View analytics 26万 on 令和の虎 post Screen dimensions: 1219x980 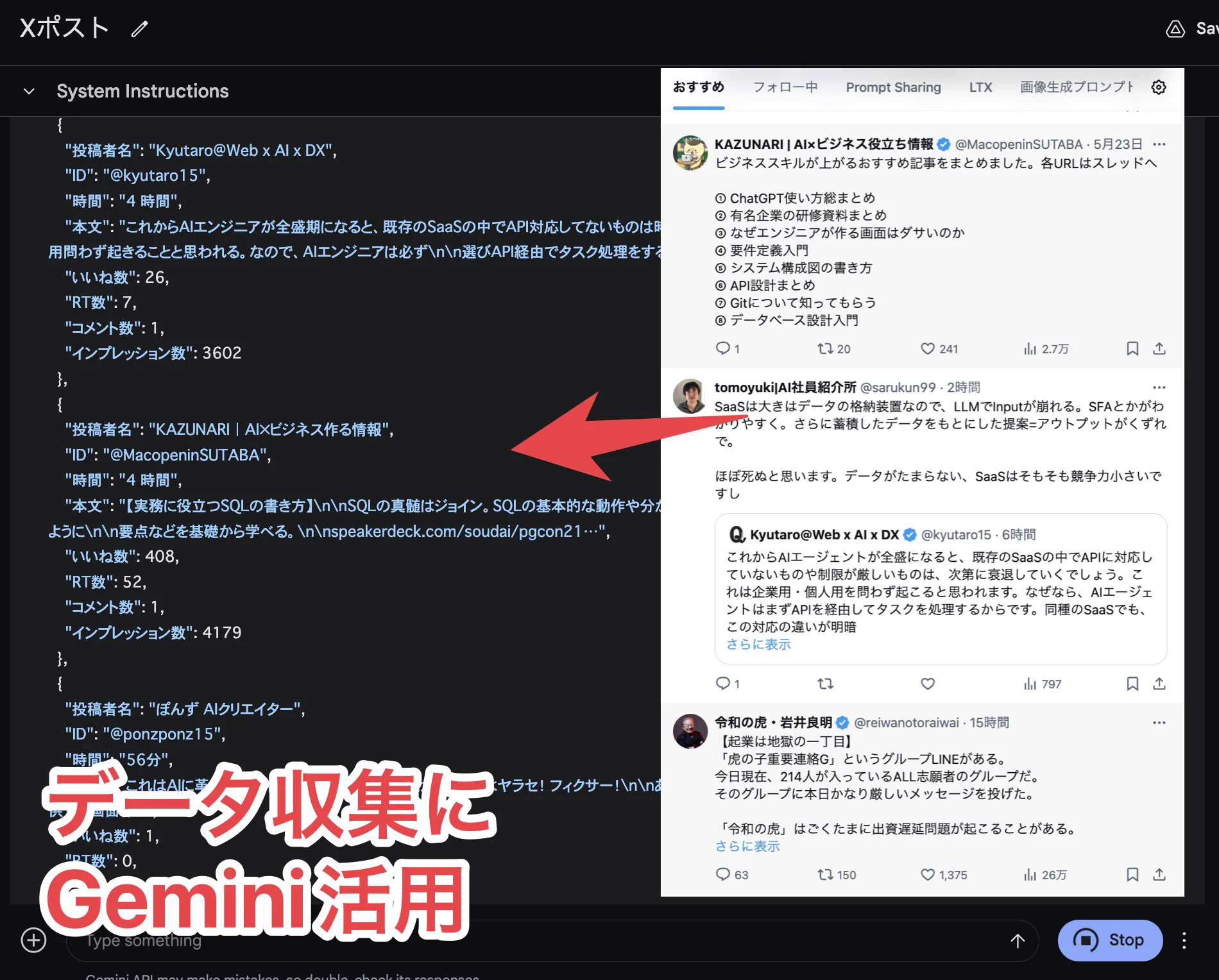[1045, 875]
